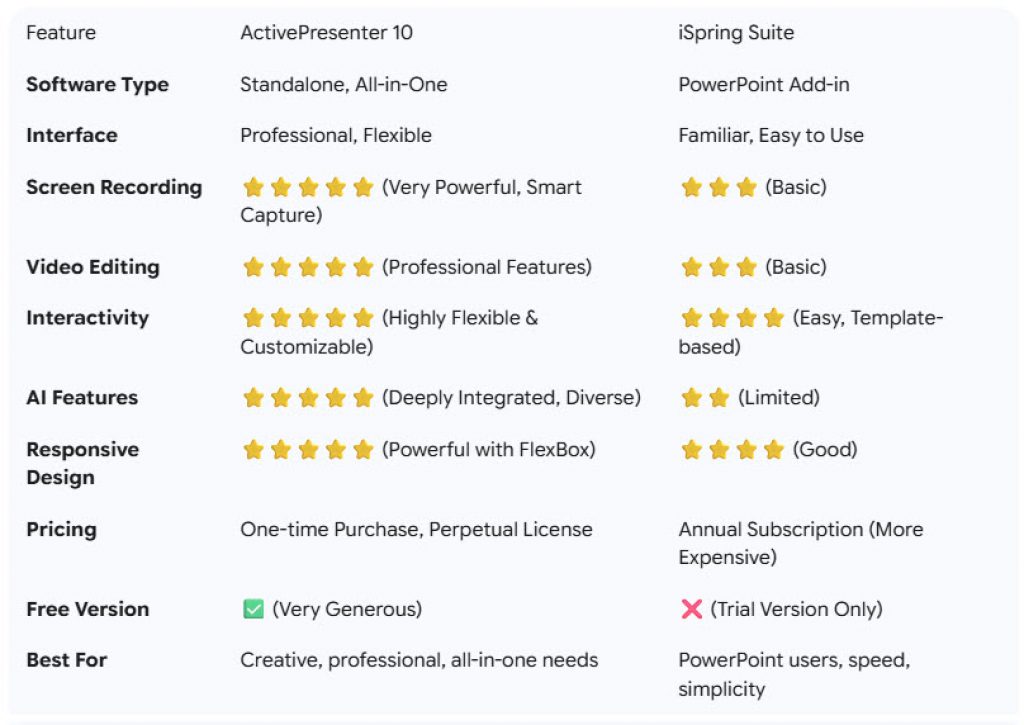Click the iSpring Suite column header
Screen dimensions: 1024x725
736,32
